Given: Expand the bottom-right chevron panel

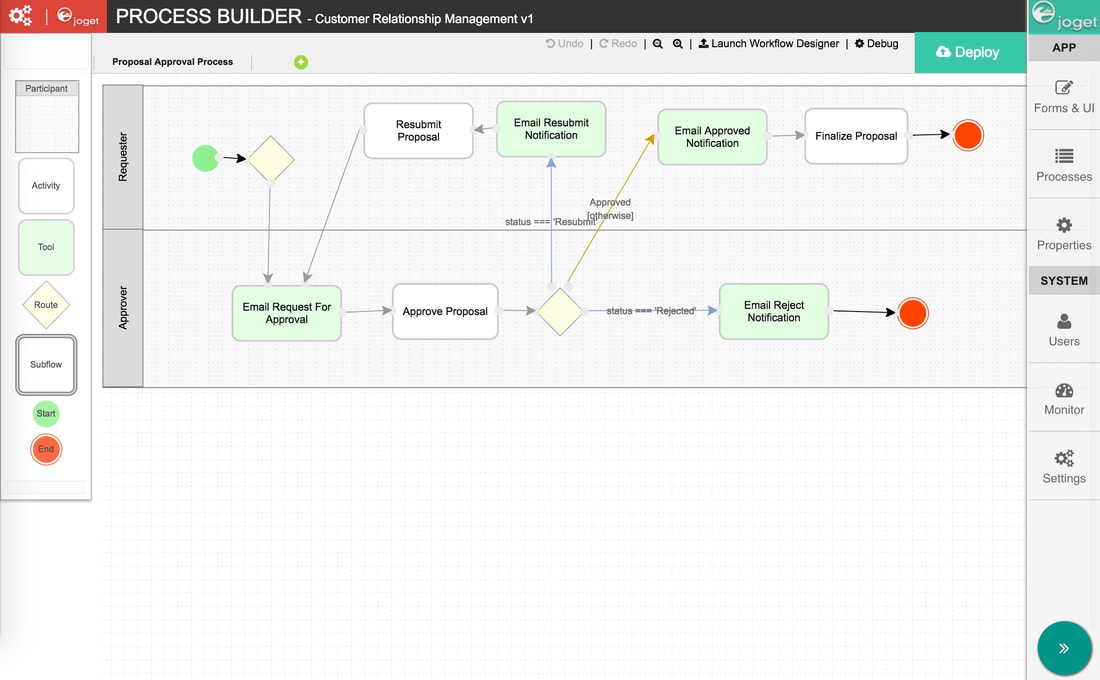Looking at the screenshot, I should [x=1063, y=648].
